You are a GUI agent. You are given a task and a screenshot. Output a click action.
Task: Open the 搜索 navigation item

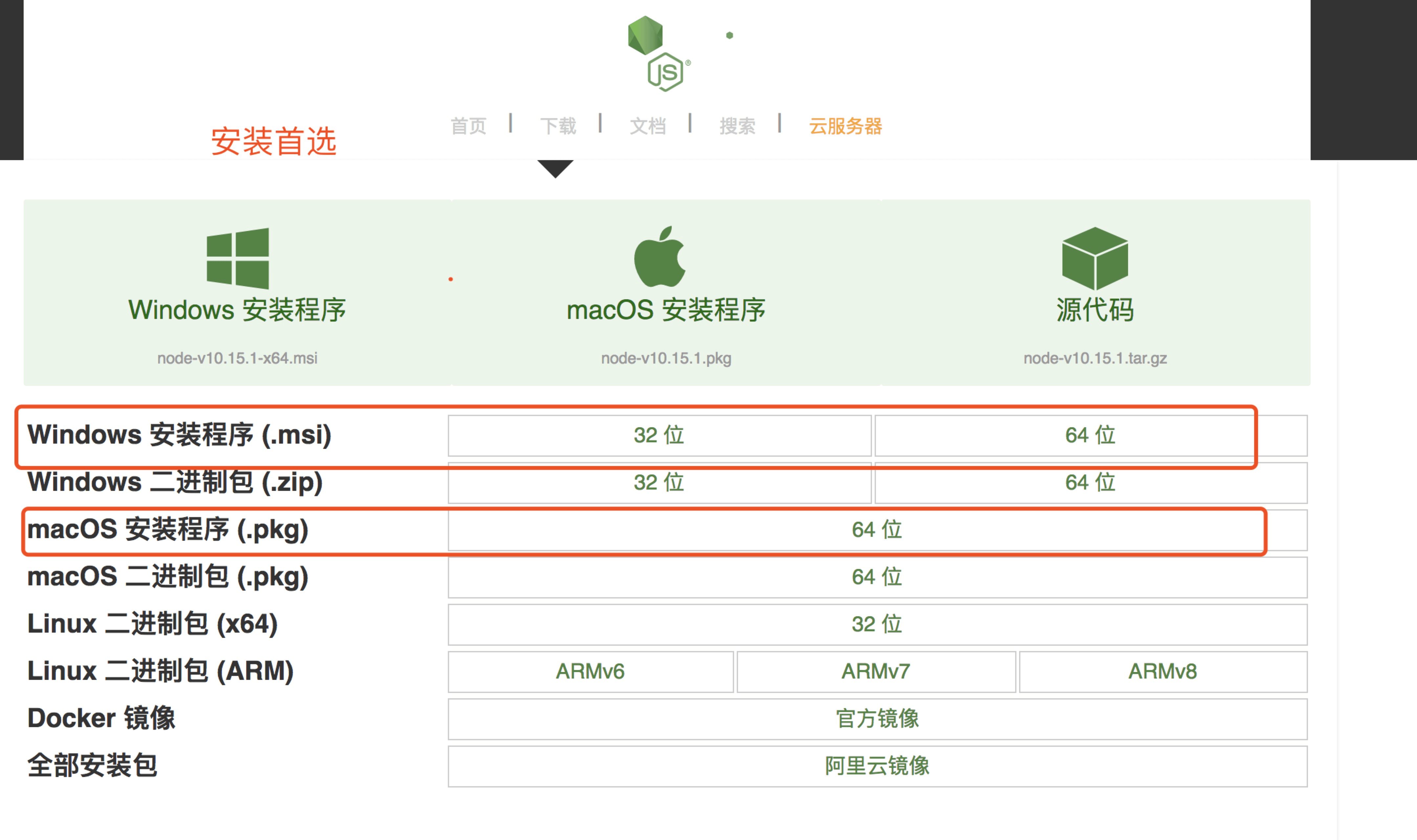tap(737, 126)
